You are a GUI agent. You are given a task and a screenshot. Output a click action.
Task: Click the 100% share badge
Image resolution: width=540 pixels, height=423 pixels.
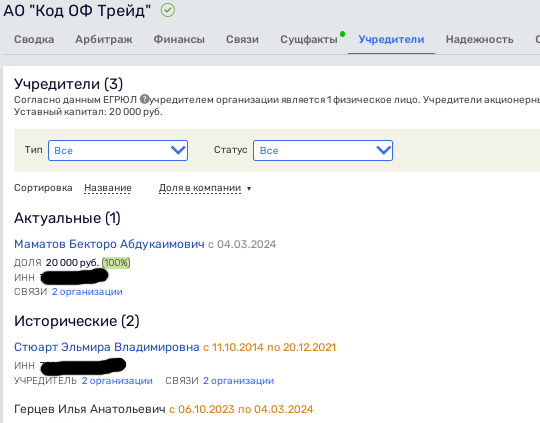pyautogui.click(x=116, y=263)
